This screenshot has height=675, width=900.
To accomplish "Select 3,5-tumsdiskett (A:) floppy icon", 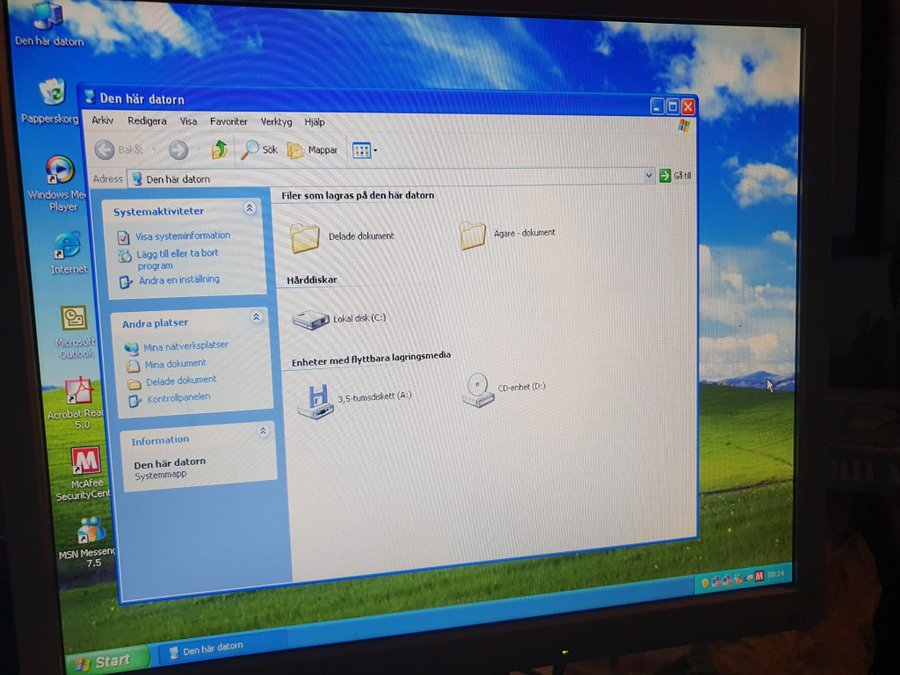I will click(x=316, y=401).
